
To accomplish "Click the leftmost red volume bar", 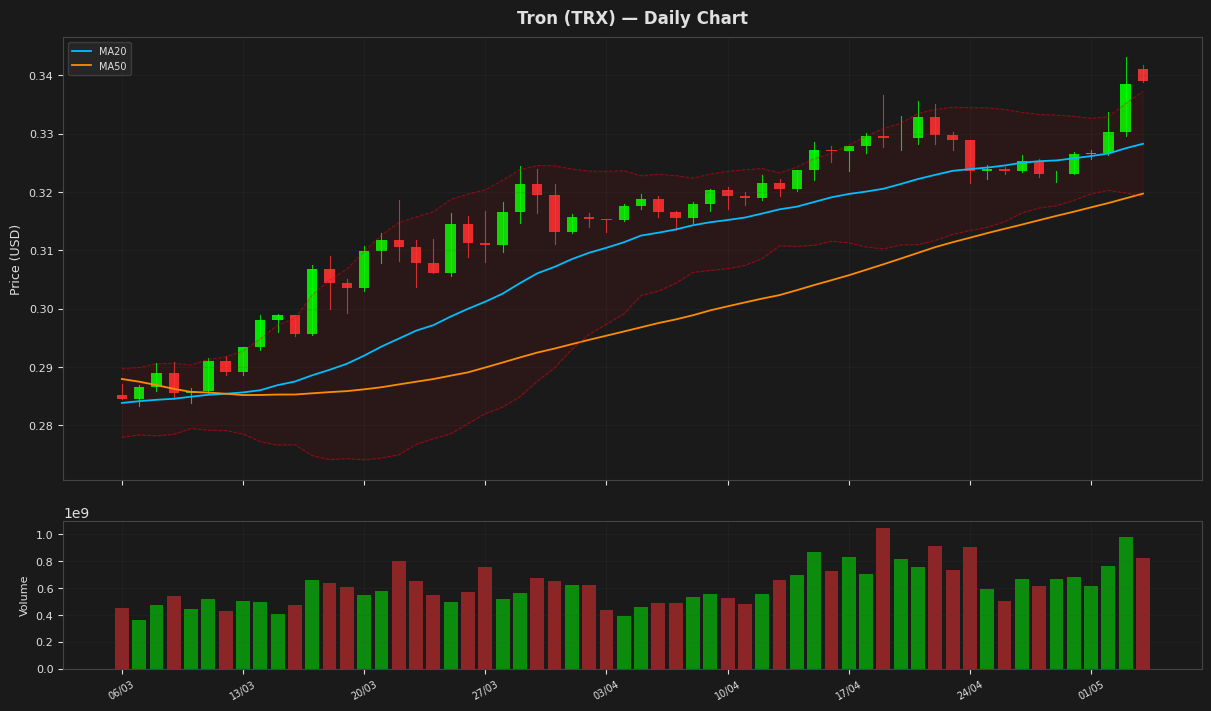I will point(122,639).
